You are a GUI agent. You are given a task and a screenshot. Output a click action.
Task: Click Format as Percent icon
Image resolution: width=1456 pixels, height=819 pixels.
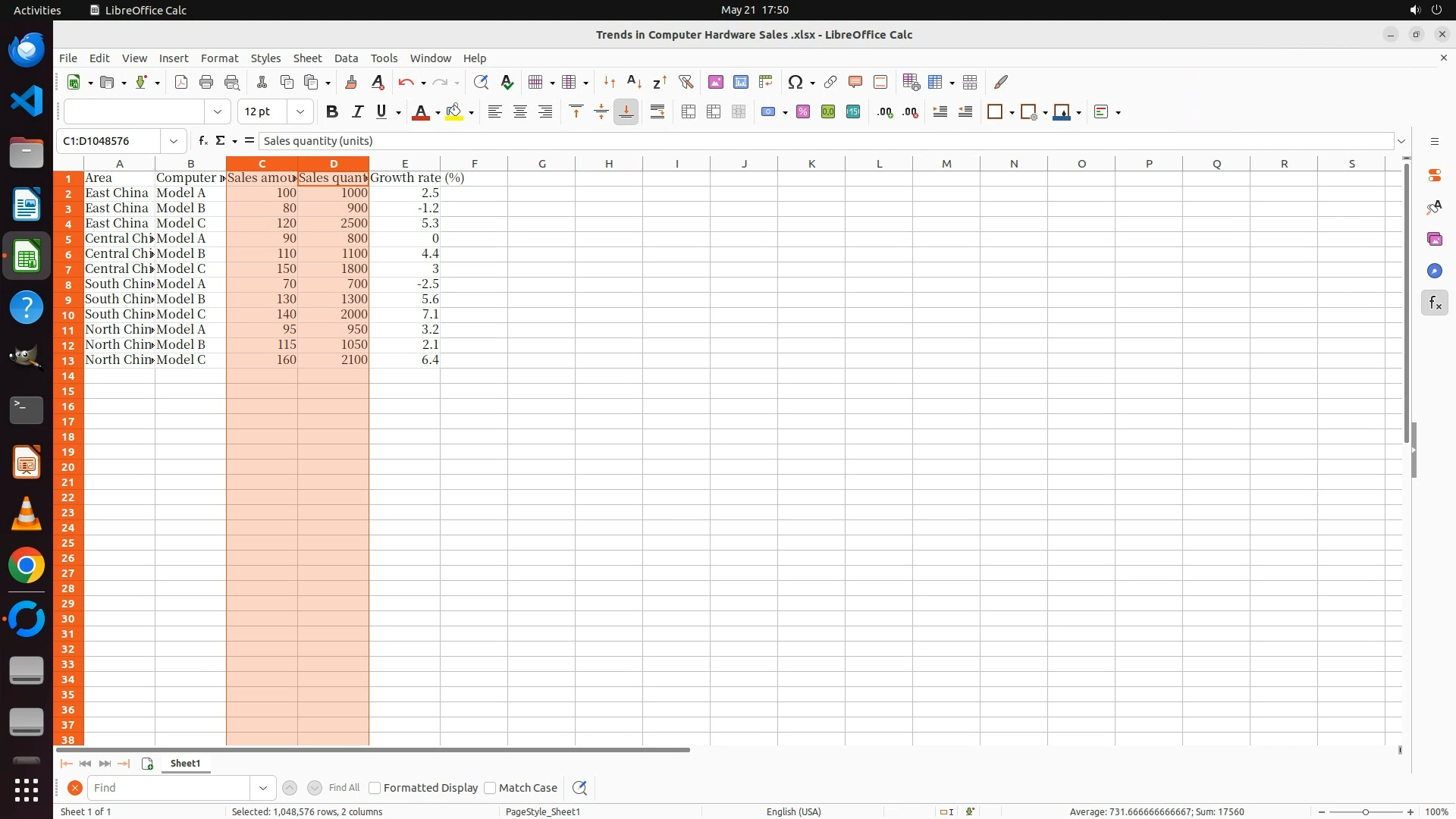pyautogui.click(x=803, y=112)
